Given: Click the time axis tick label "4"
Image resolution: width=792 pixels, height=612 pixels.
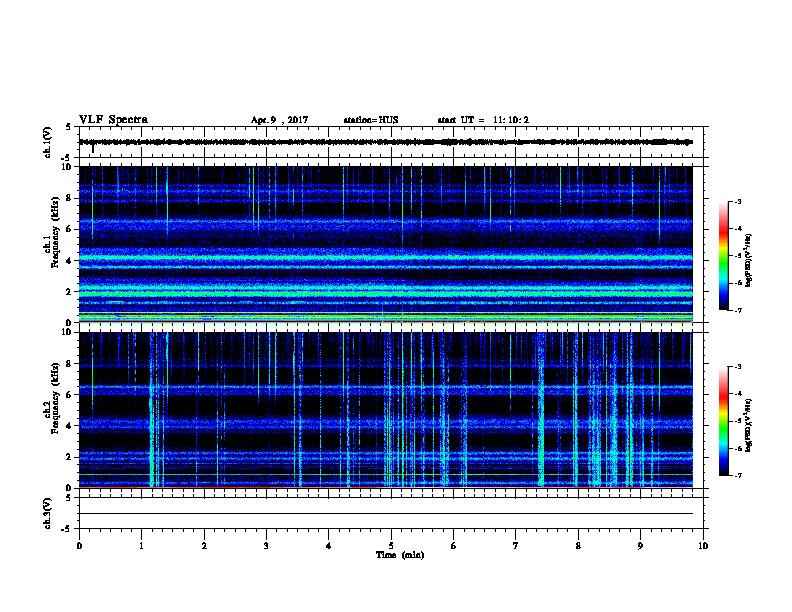Looking at the screenshot, I should [x=329, y=546].
